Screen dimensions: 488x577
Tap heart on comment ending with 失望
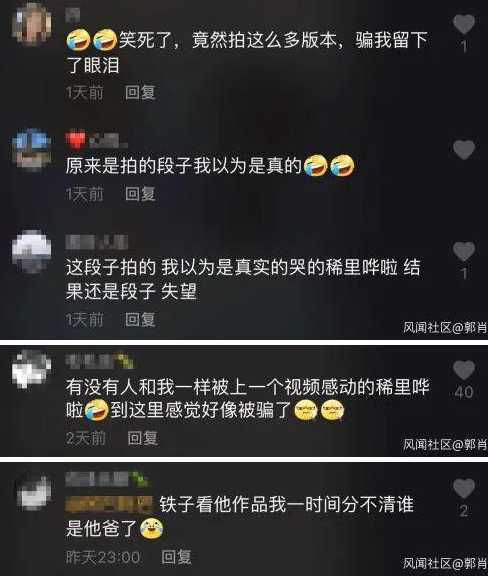(x=464, y=252)
